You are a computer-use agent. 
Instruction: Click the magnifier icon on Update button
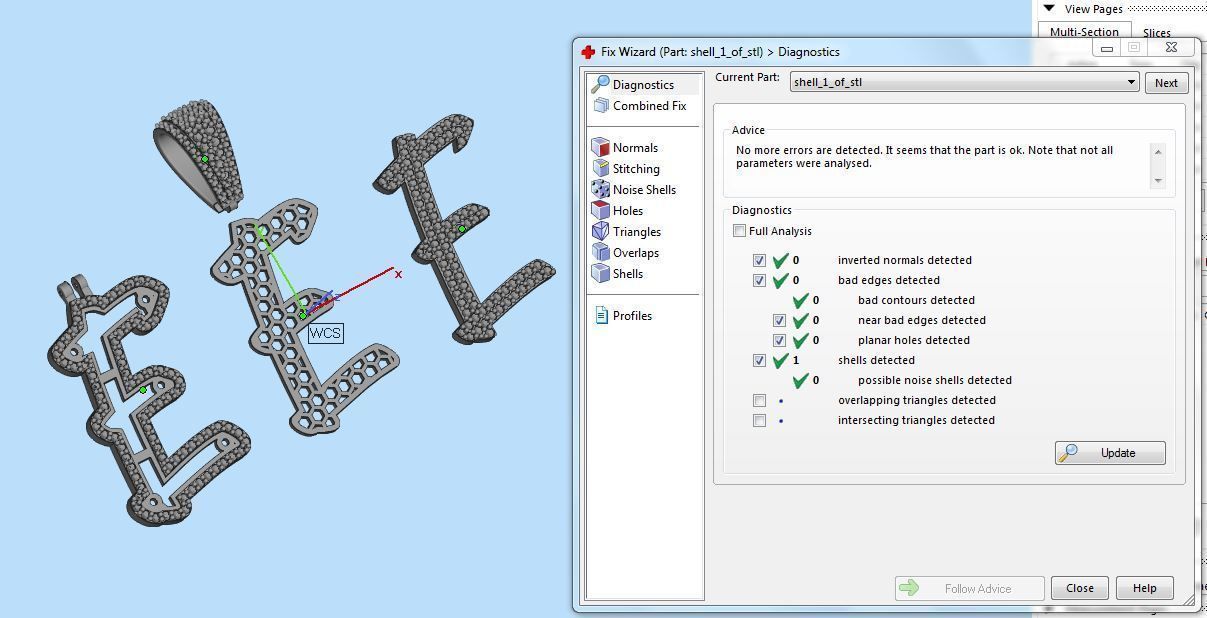pos(1068,453)
